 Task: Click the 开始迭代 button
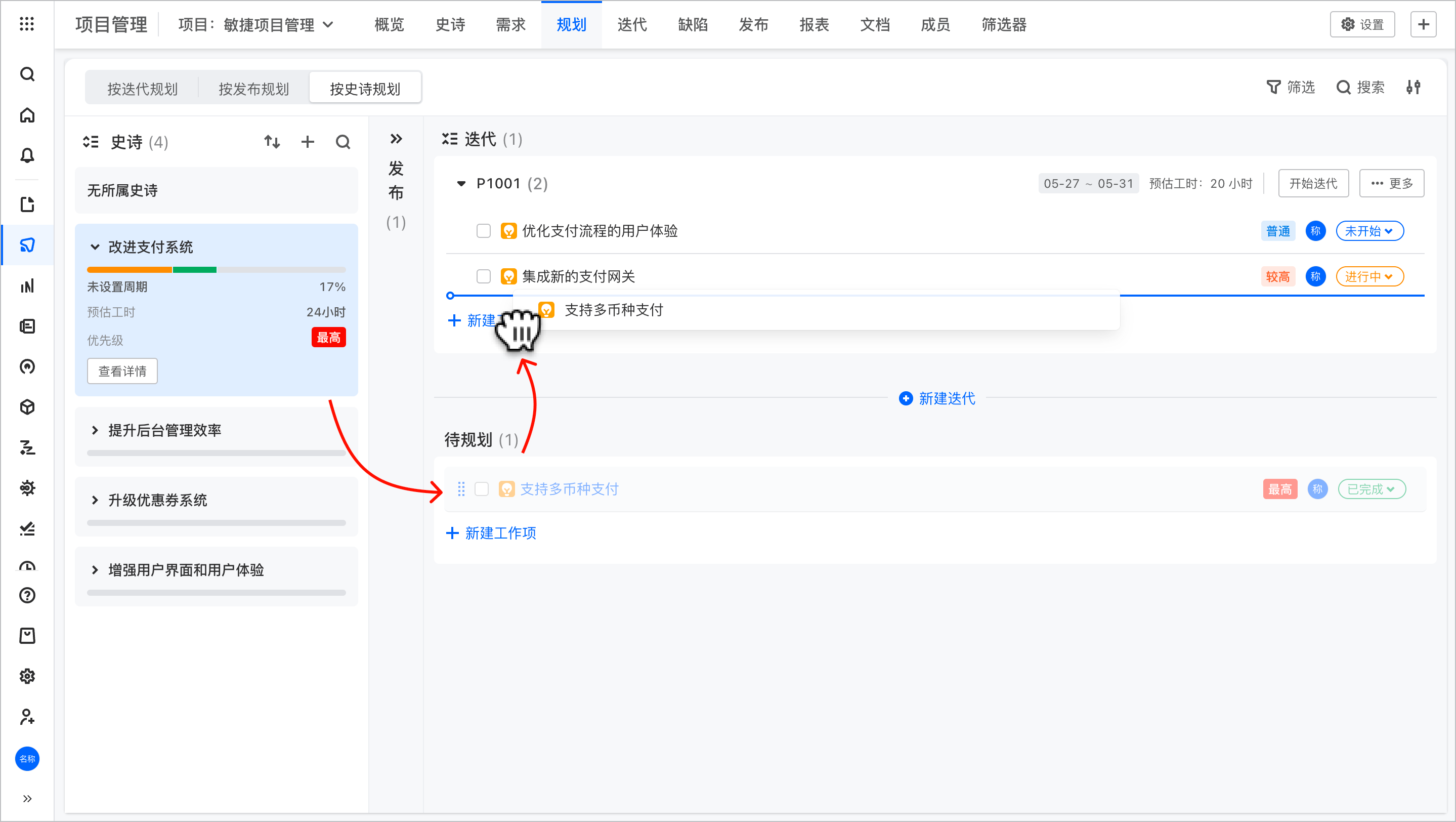coord(1313,183)
